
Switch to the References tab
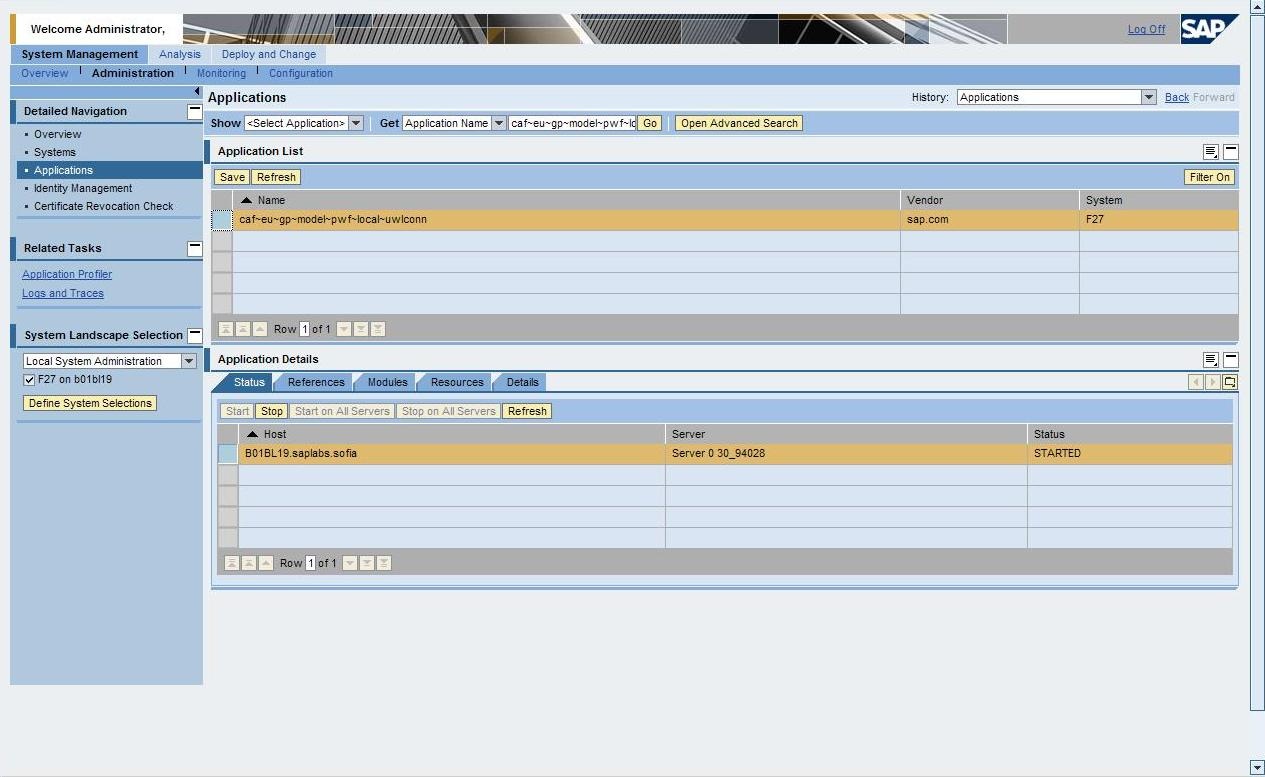click(316, 382)
